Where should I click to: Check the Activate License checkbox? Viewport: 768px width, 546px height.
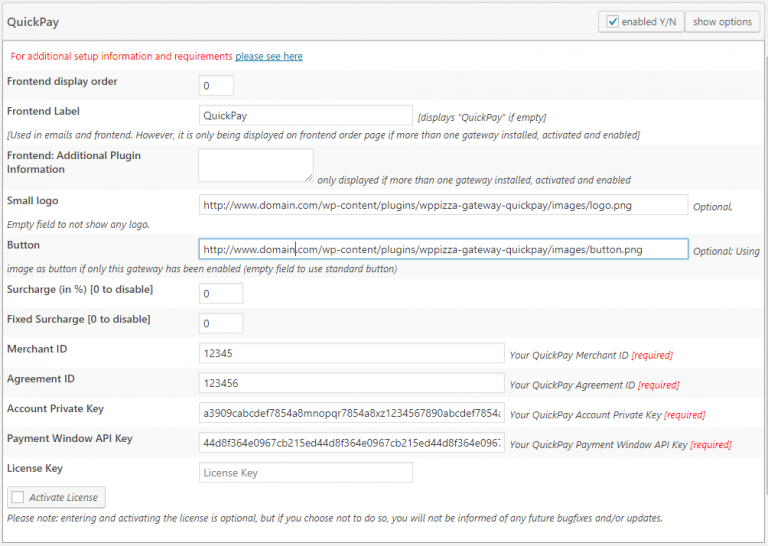(18, 497)
